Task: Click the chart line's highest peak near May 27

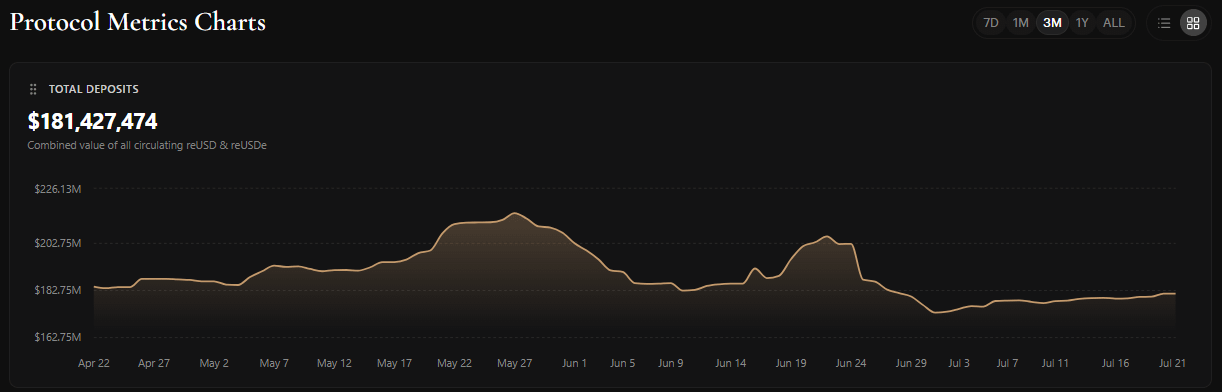Action: (x=514, y=213)
